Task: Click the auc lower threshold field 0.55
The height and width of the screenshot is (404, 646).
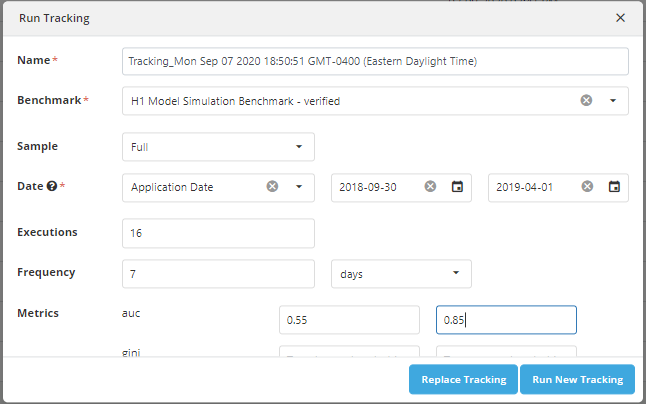Action: tap(349, 320)
